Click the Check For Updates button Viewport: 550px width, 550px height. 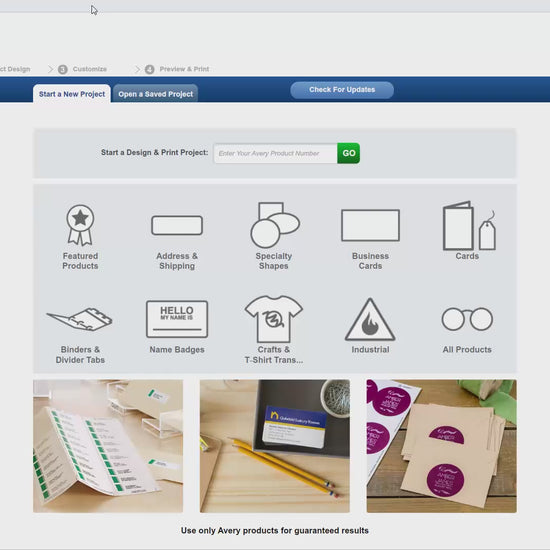342,90
